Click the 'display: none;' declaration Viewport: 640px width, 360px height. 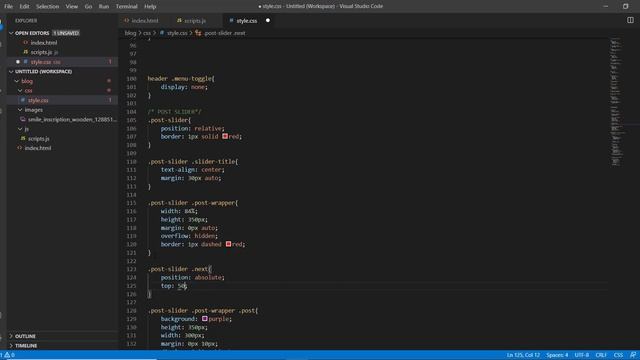[184, 87]
